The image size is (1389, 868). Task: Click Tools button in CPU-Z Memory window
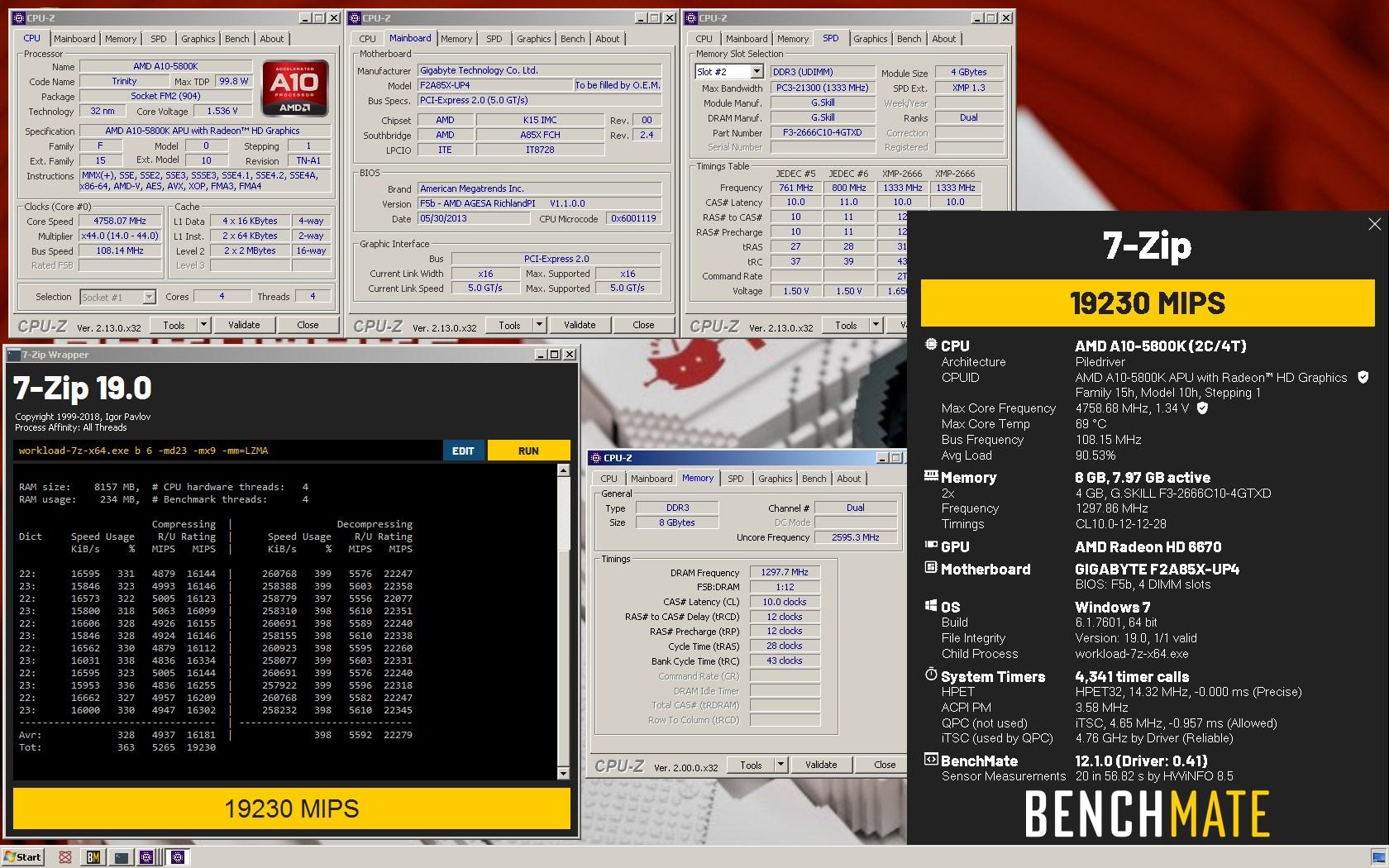751,765
